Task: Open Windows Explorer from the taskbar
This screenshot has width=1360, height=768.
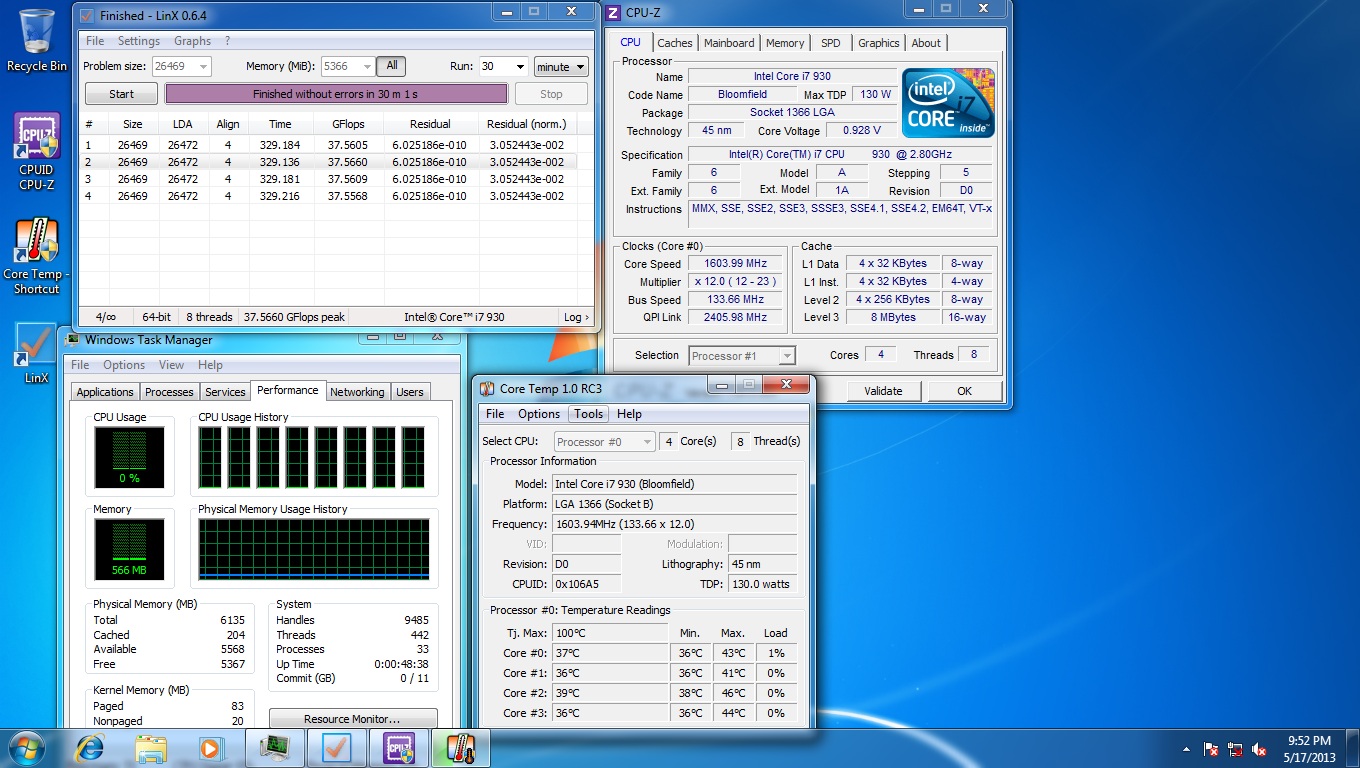Action: [151, 748]
